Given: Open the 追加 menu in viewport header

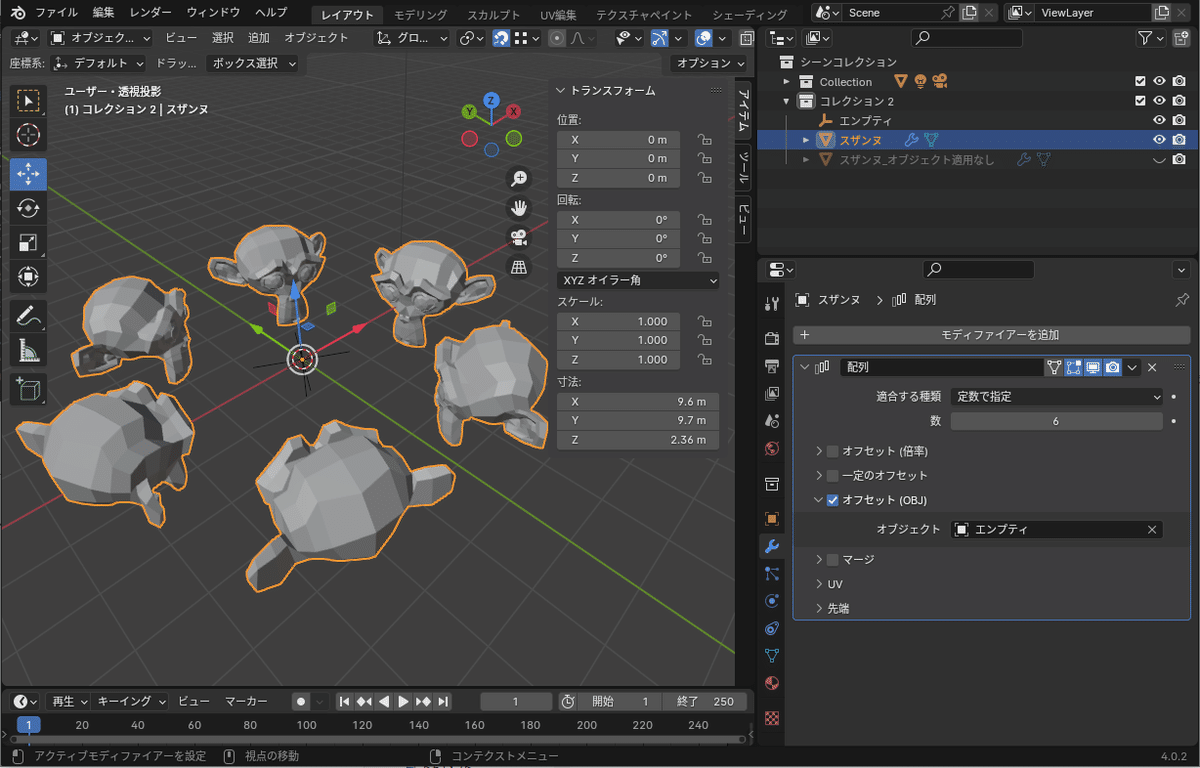Looking at the screenshot, I should (259, 38).
